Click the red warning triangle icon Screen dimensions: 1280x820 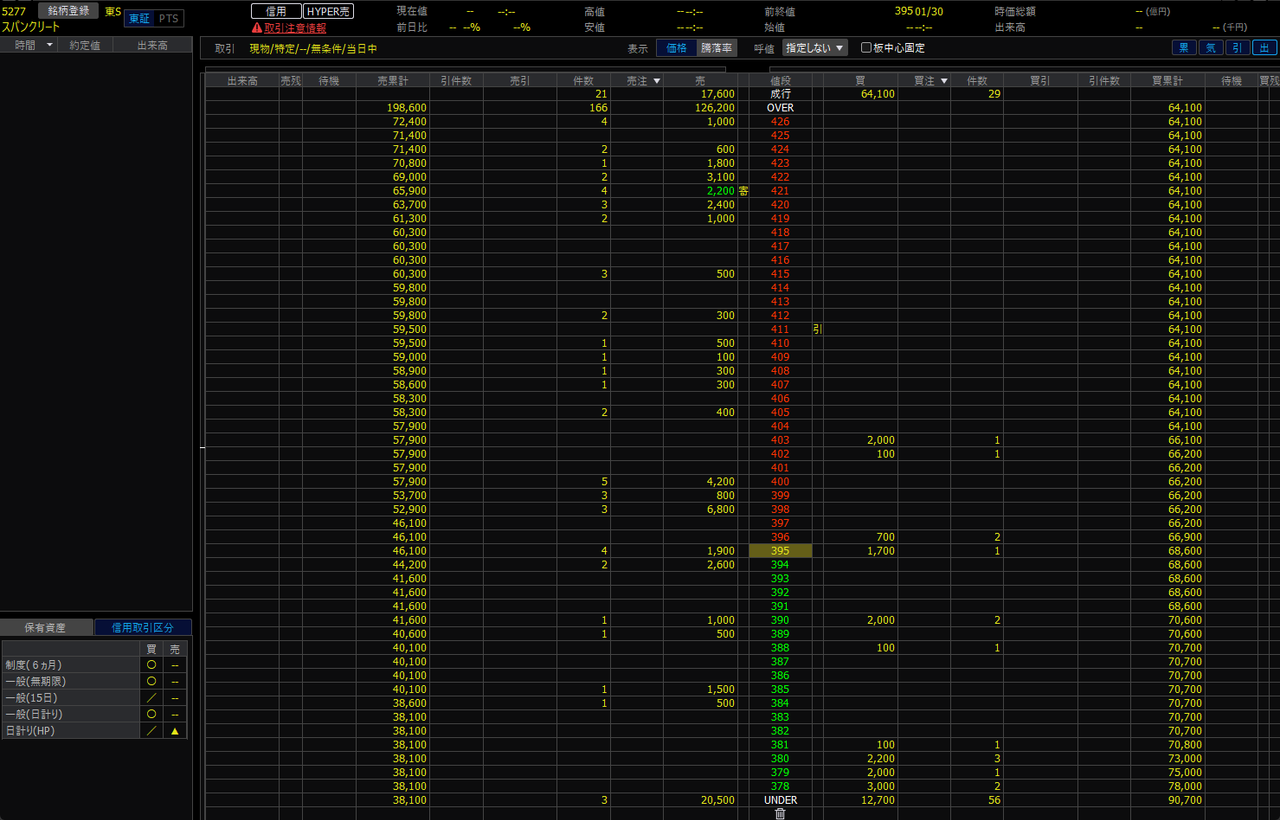click(257, 28)
